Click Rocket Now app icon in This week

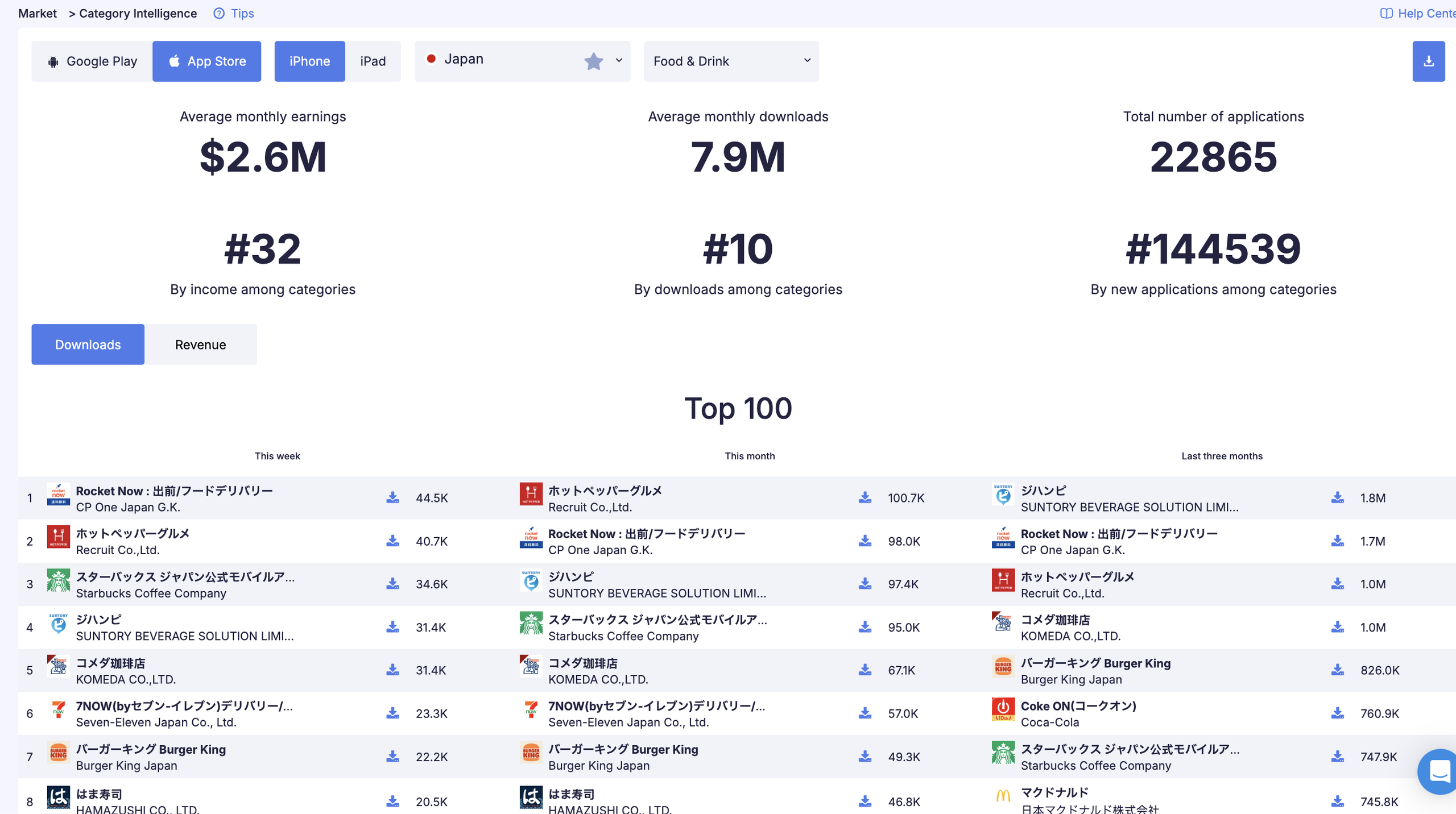[58, 494]
